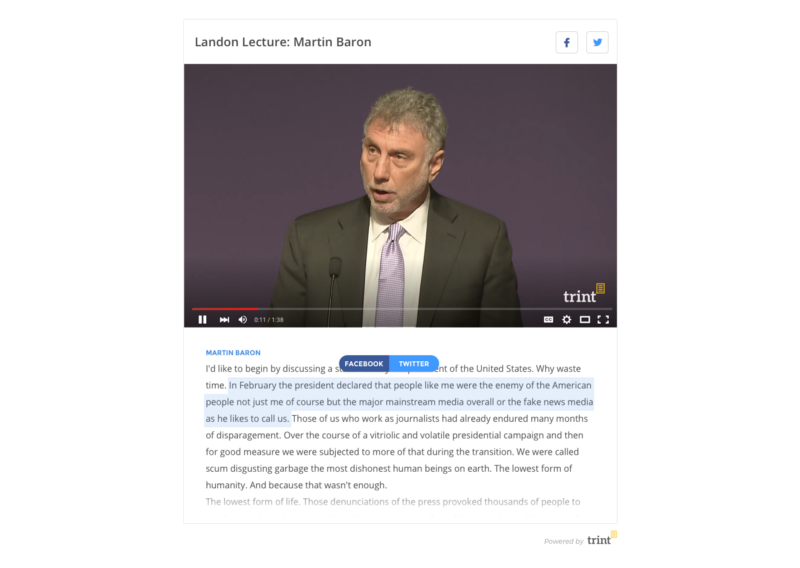Click the Martin Baron speaker label
800x568 pixels.
click(x=233, y=353)
